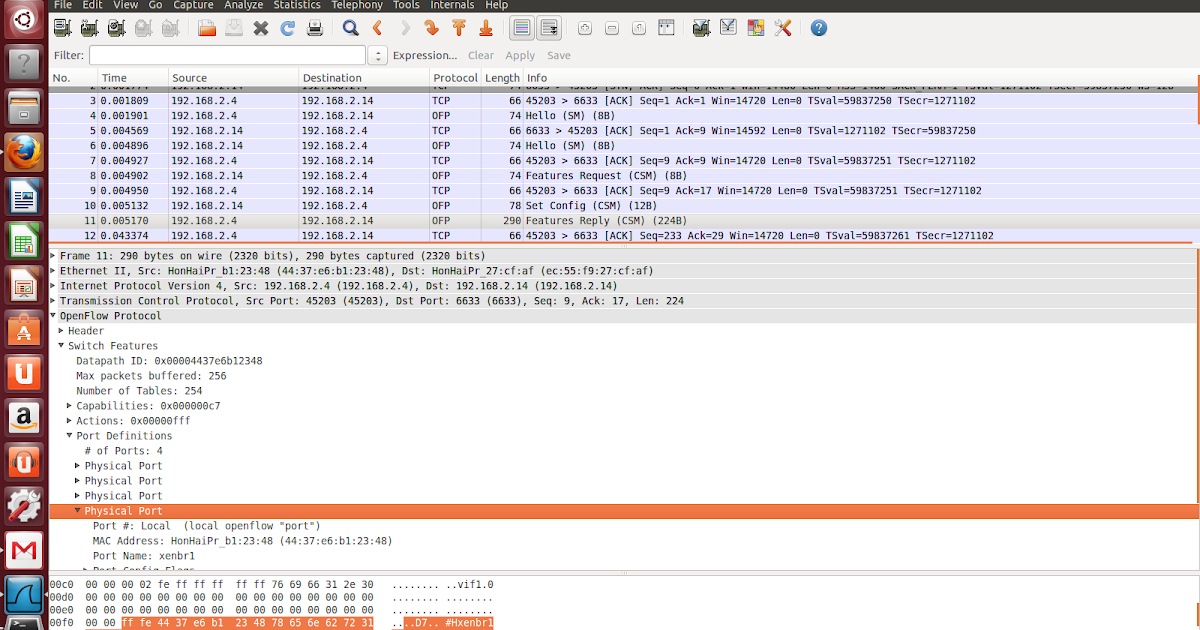Jump to the last packet

point(486,28)
